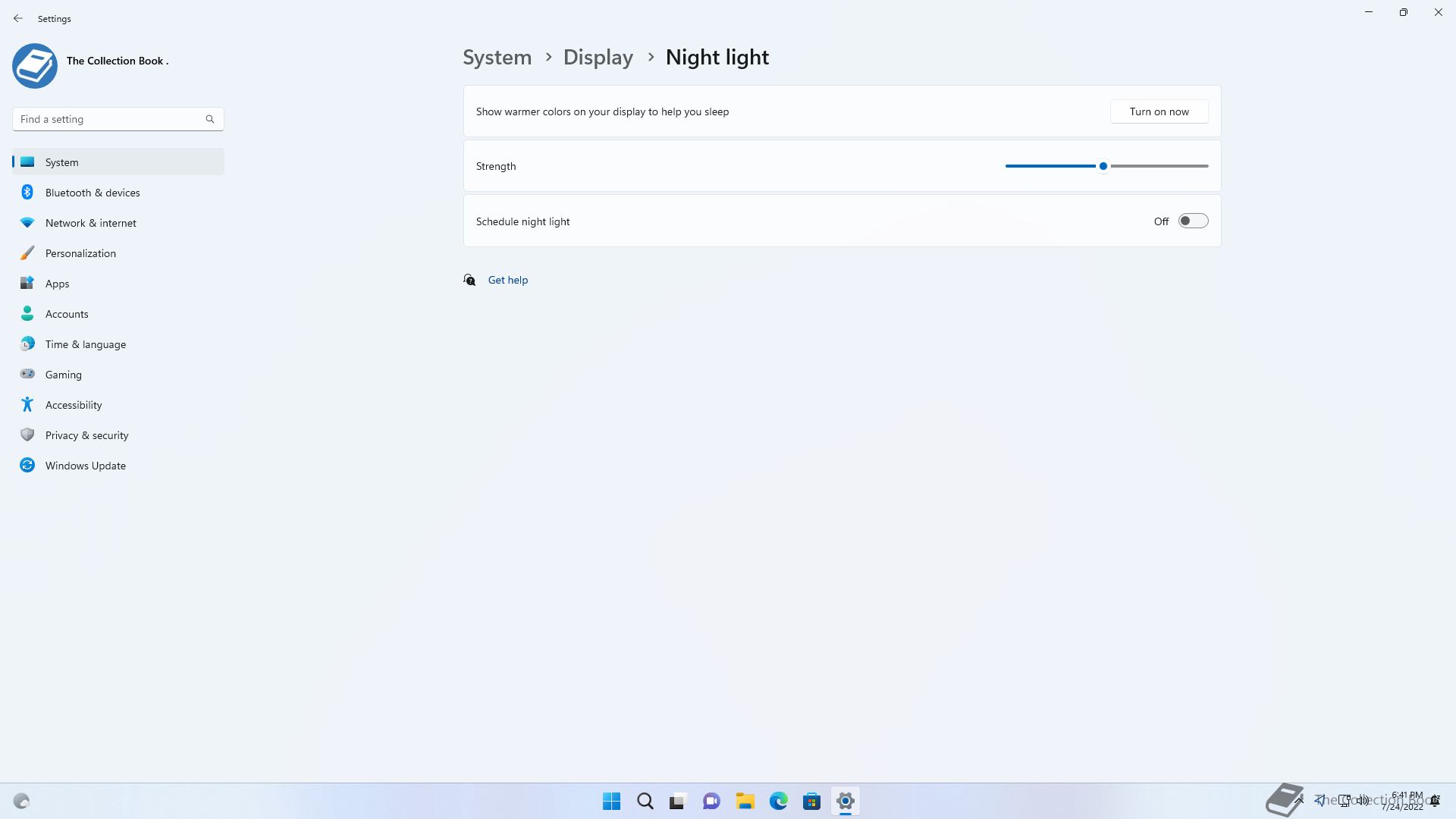The height and width of the screenshot is (819, 1456).
Task: Go back to Display breadcrumb
Action: click(x=598, y=58)
